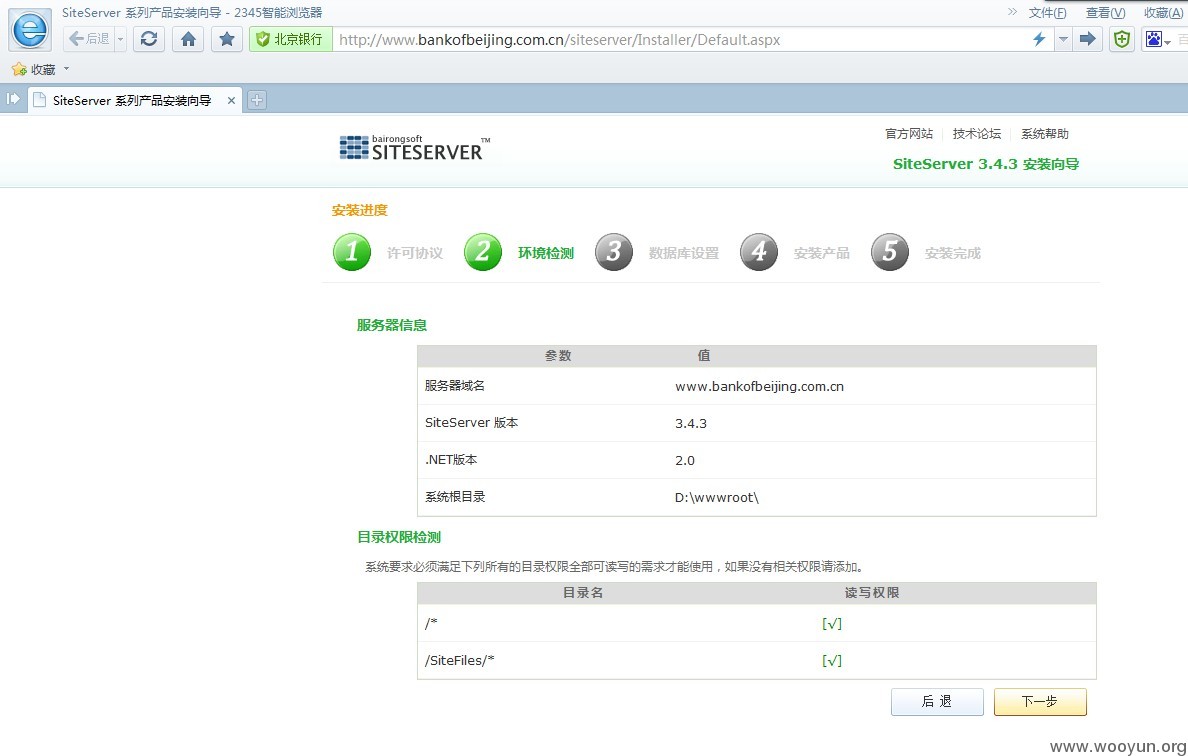Click the go arrow next to address bar
Image resolution: width=1188 pixels, height=756 pixels.
pos(1087,39)
